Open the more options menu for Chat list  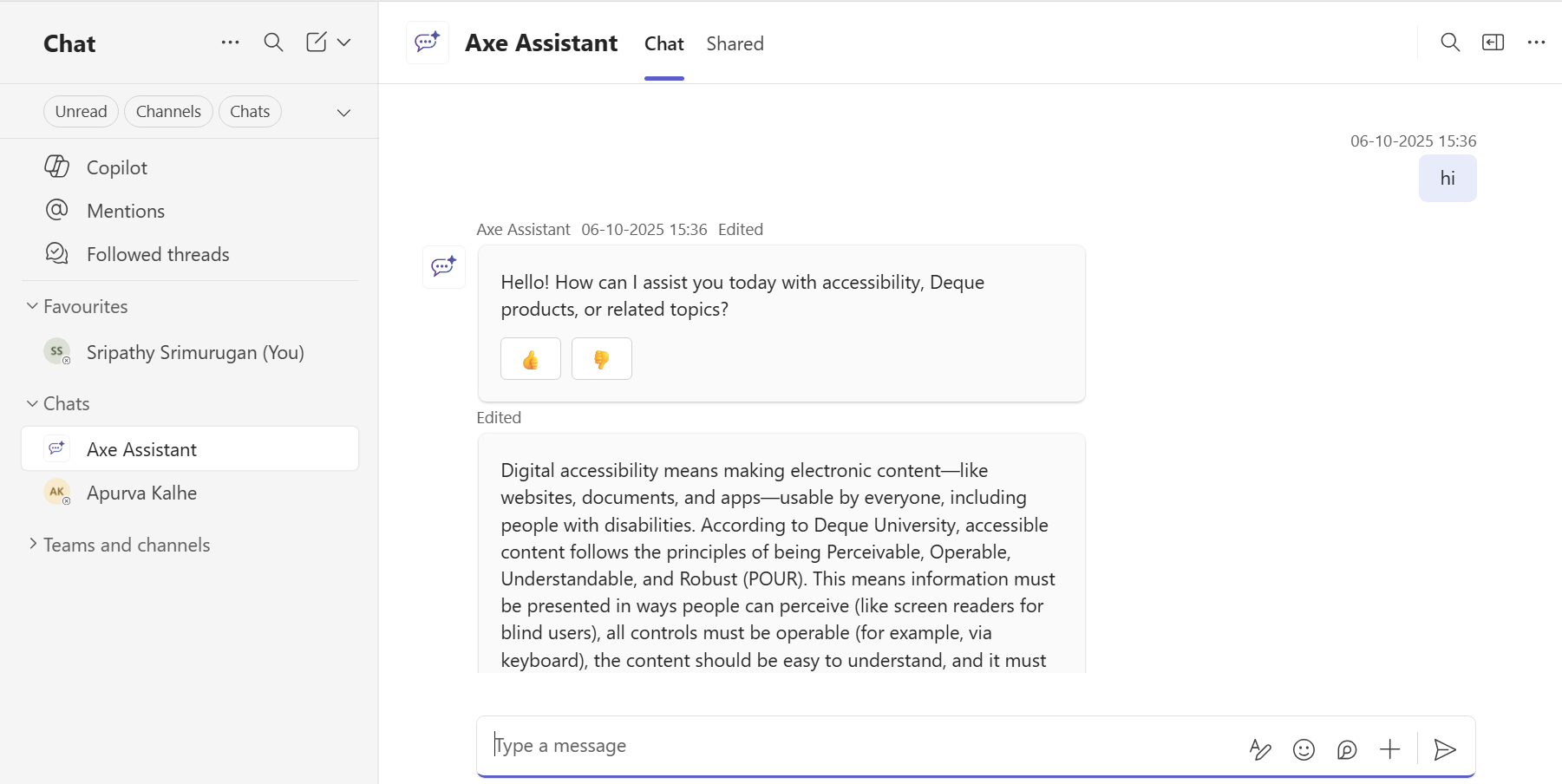(x=230, y=42)
